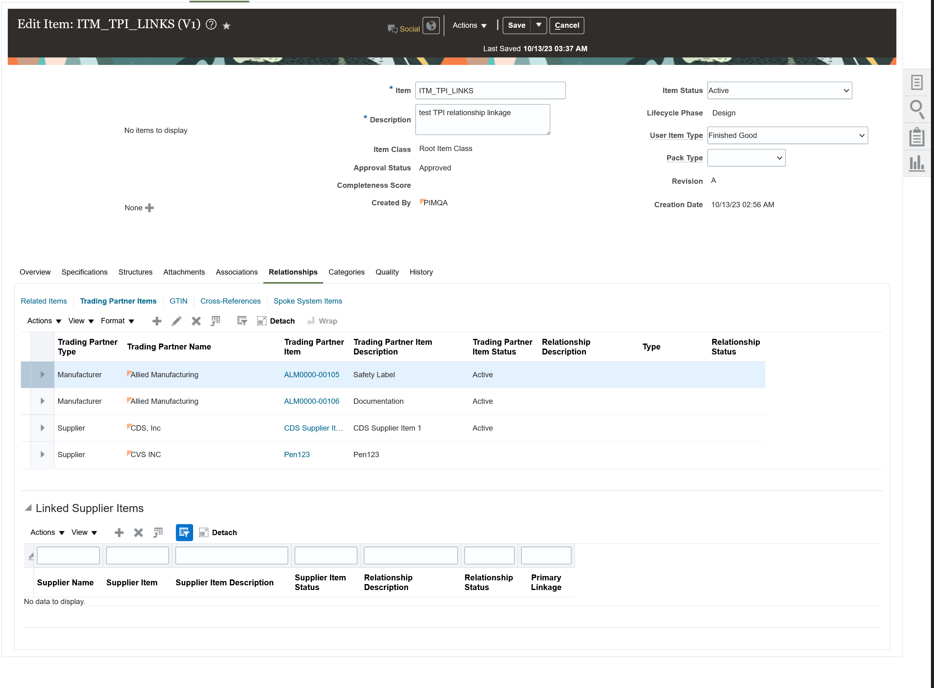
Task: Expand the ALM0000-00105 row
Action: pyautogui.click(x=42, y=375)
